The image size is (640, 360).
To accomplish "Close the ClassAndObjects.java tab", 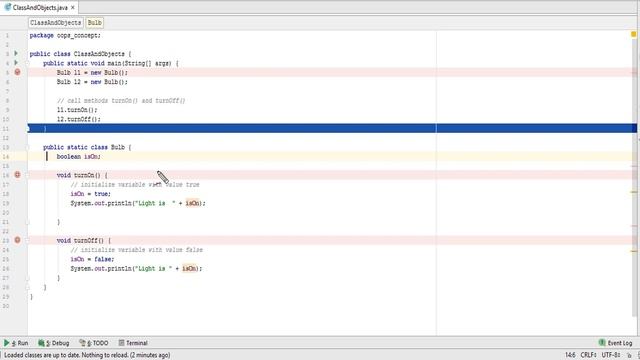I will [73, 7].
